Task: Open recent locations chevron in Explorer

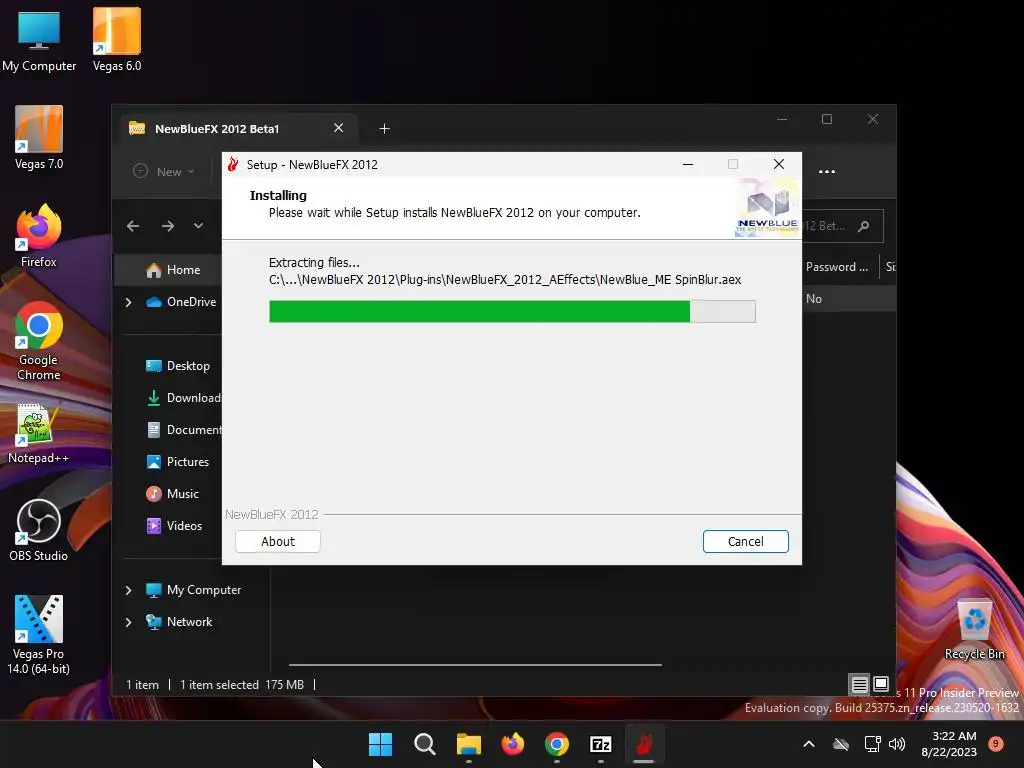Action: tap(198, 226)
